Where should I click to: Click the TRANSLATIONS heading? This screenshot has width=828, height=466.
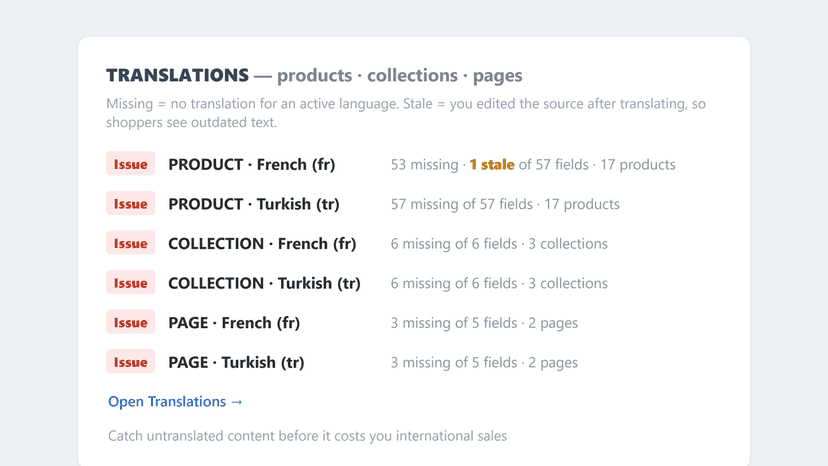177,75
